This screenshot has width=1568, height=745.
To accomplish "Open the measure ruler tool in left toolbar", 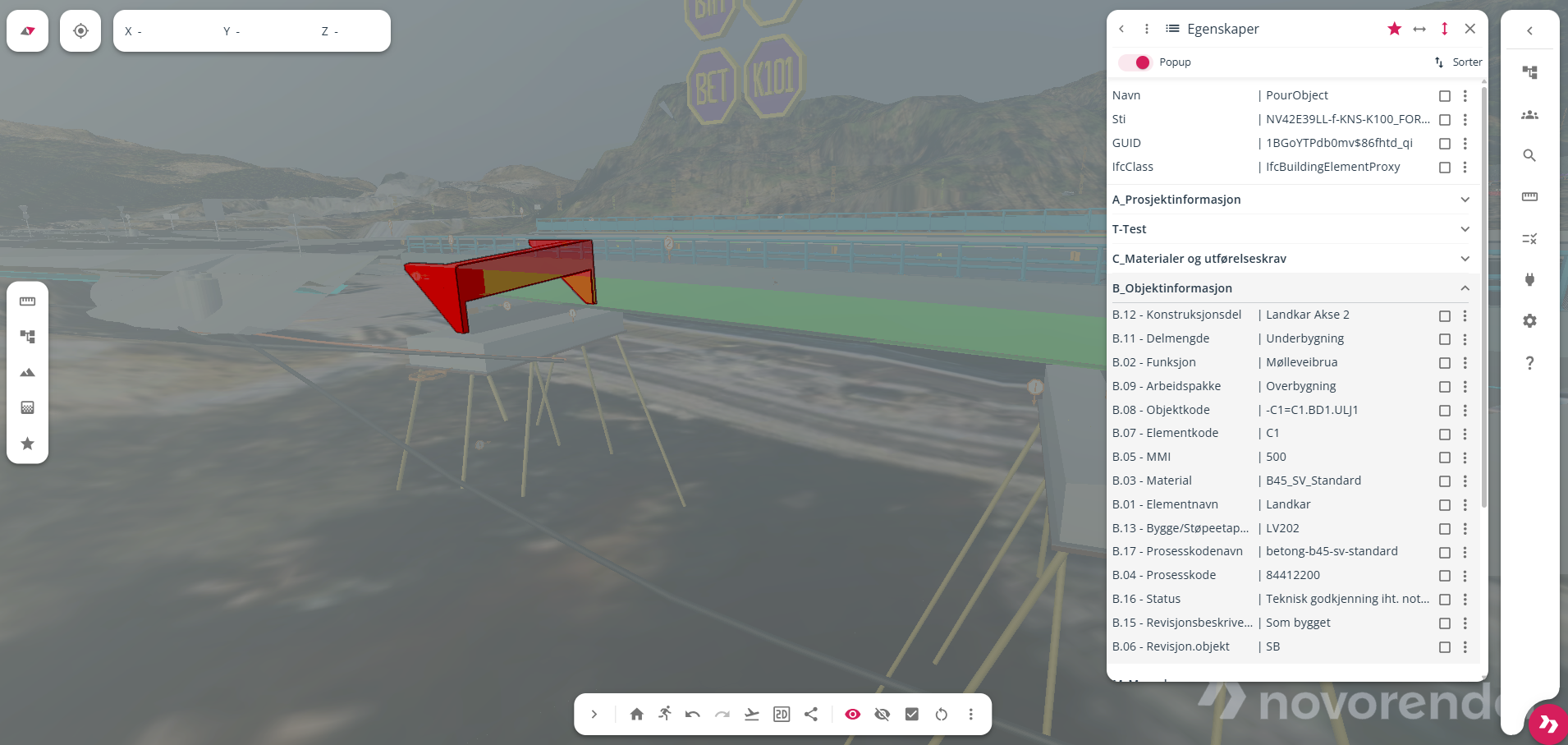I will pyautogui.click(x=27, y=301).
